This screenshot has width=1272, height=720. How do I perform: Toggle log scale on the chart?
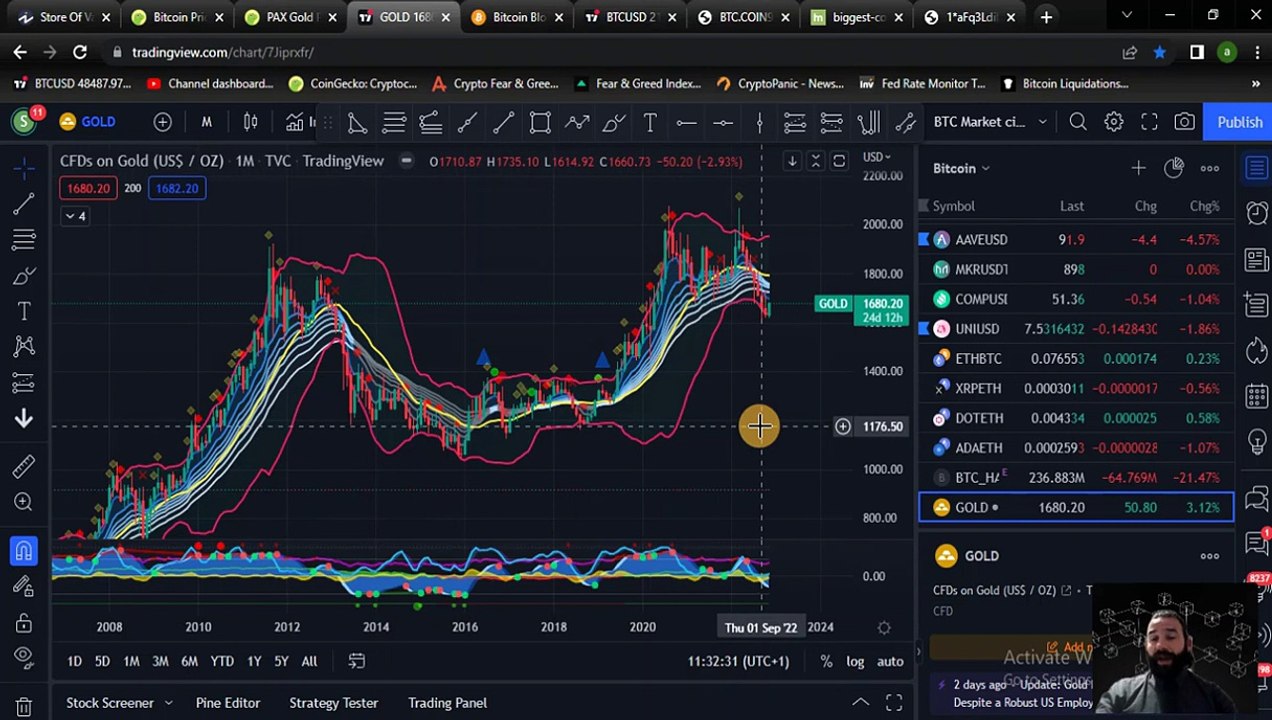click(855, 661)
